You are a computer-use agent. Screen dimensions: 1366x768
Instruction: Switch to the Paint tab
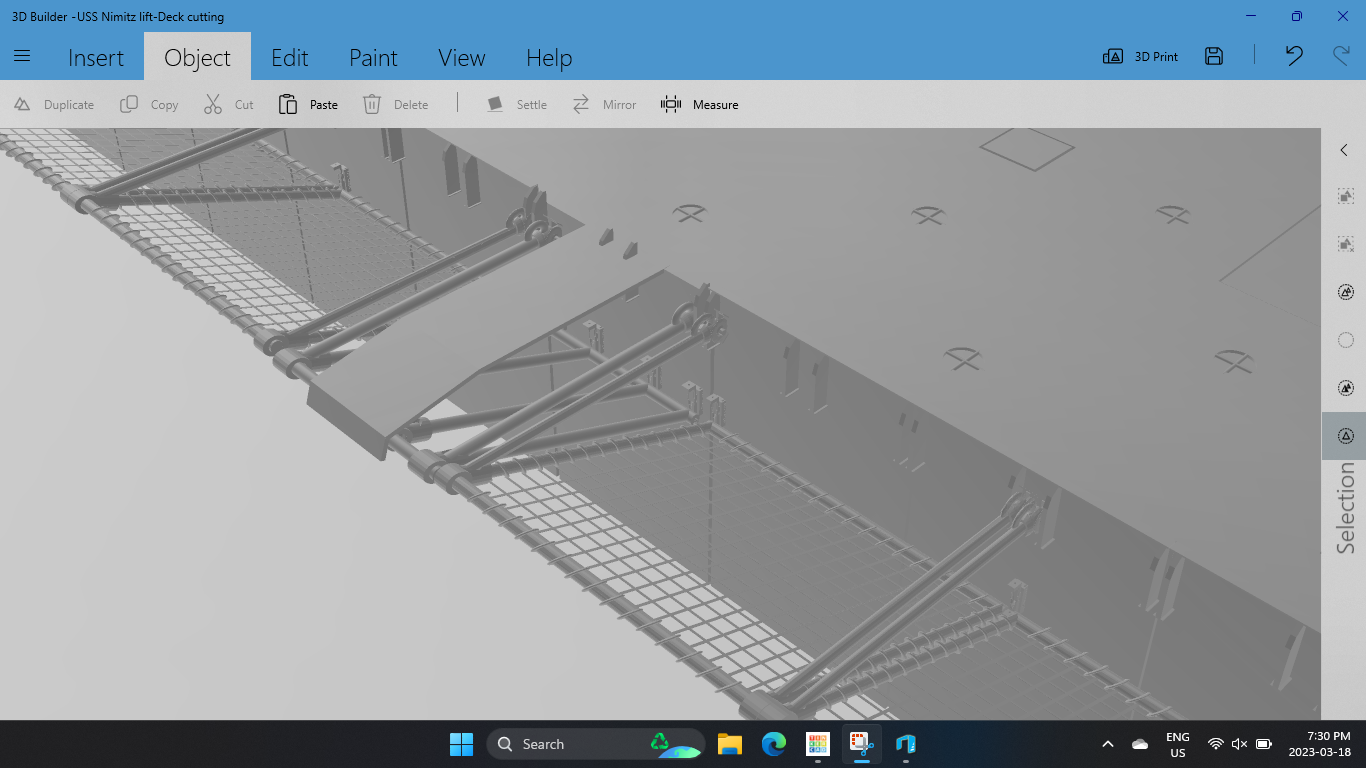pos(373,58)
